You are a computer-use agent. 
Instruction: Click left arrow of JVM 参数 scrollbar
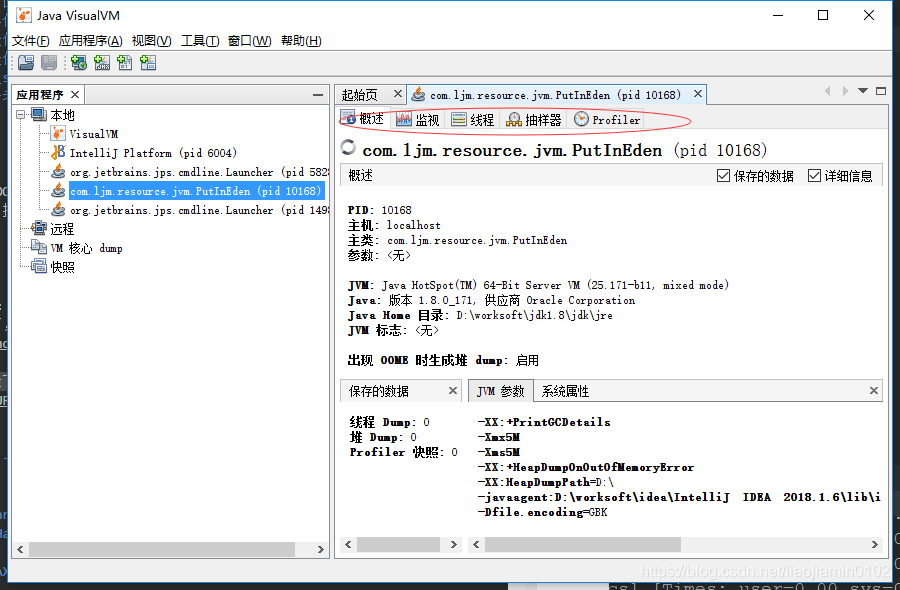tap(476, 544)
